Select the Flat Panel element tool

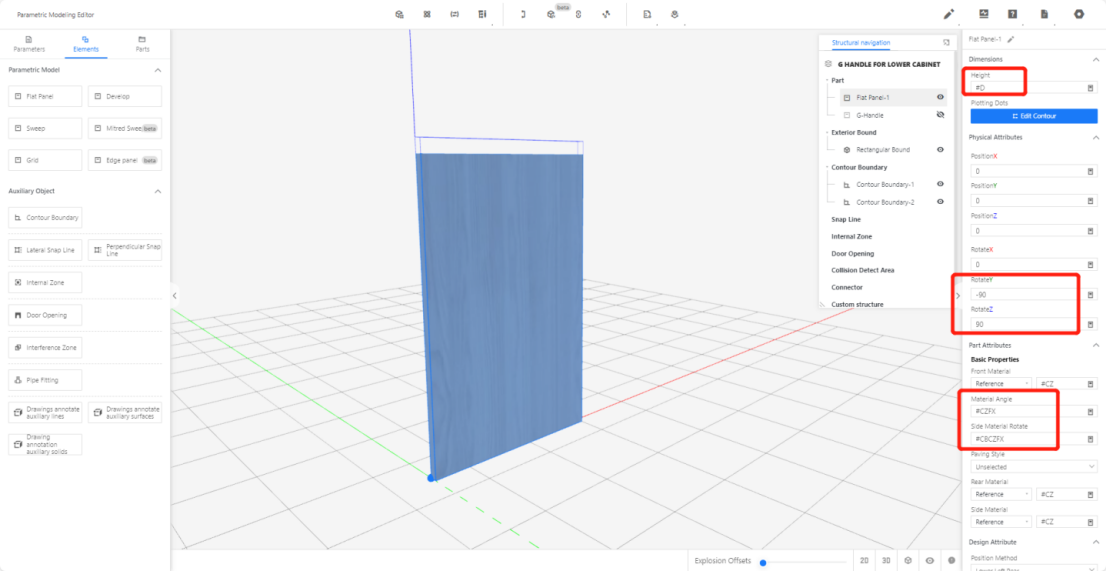(45, 96)
